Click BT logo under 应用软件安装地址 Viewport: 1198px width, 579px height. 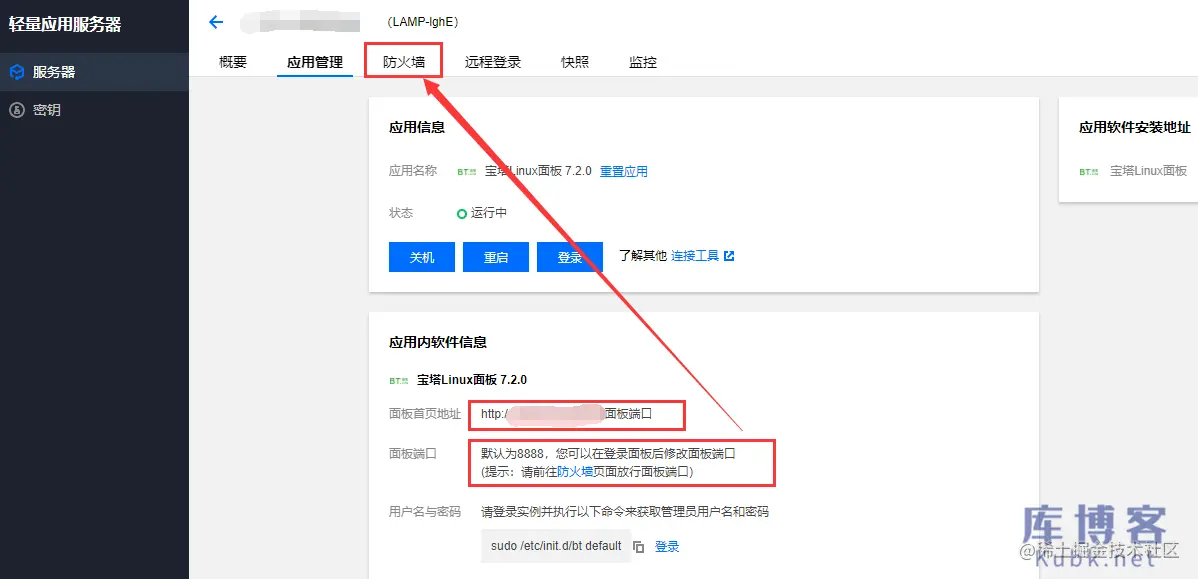coord(1089,172)
